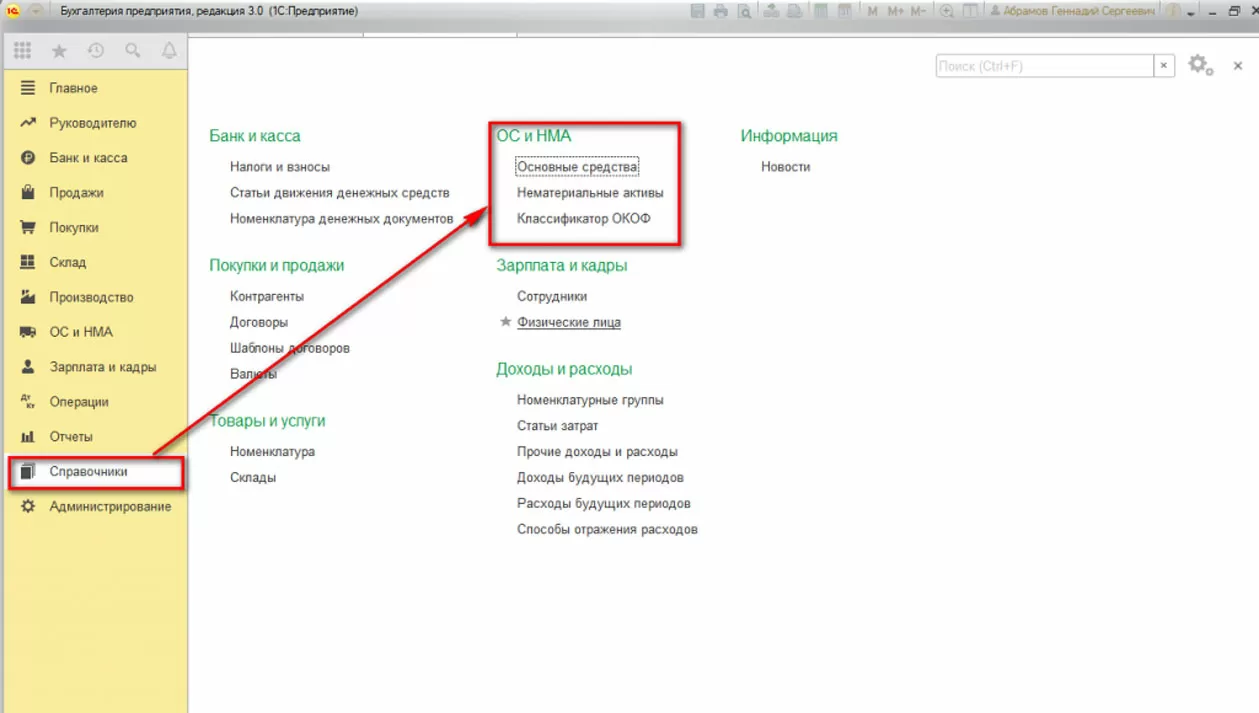Open Основные средства link

pos(577,167)
